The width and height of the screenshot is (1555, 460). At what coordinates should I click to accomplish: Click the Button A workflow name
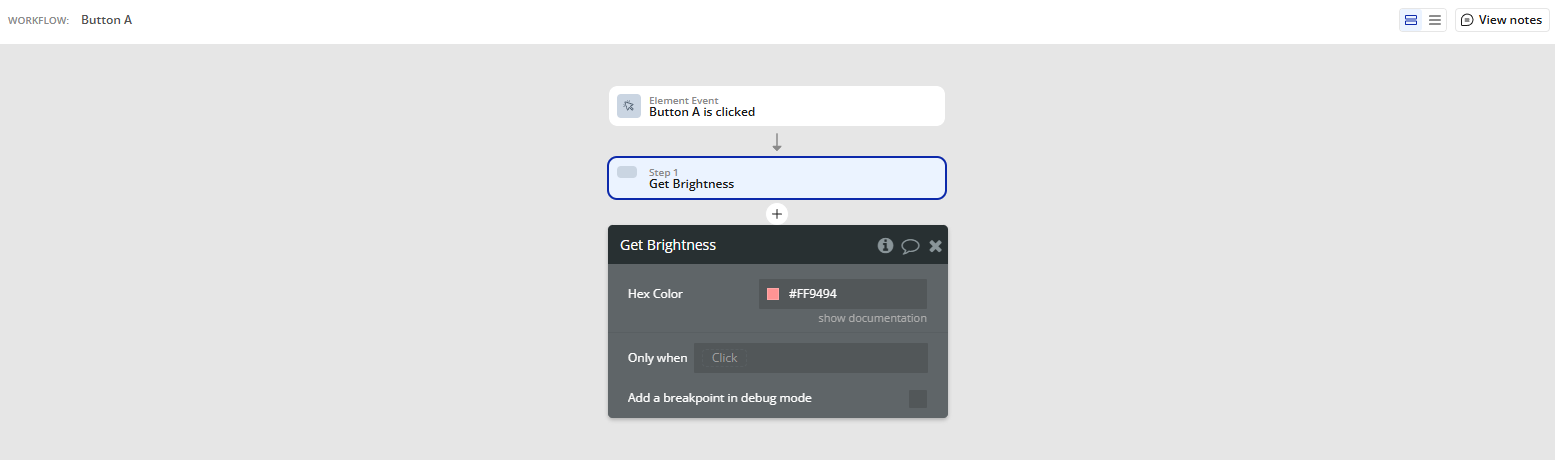pos(106,20)
